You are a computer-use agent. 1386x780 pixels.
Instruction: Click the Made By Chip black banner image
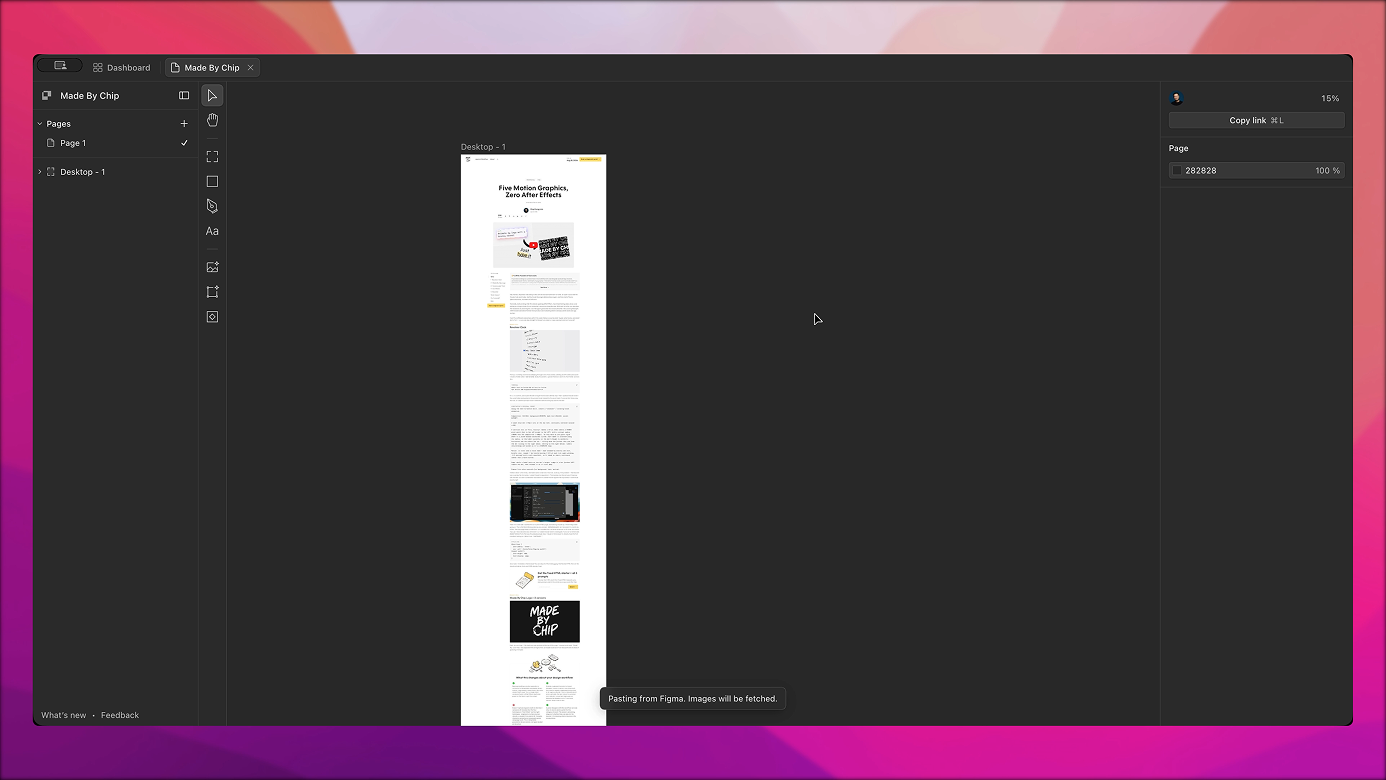545,621
